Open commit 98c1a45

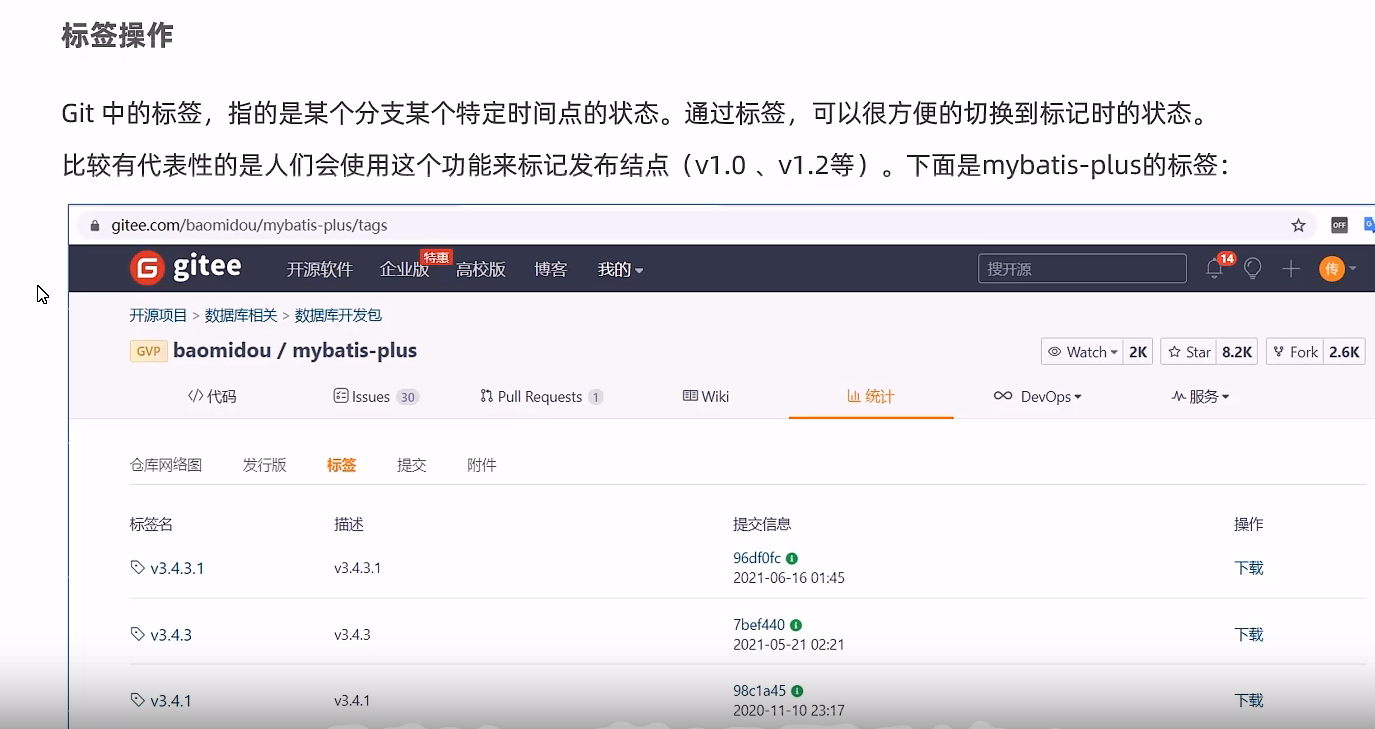point(760,691)
